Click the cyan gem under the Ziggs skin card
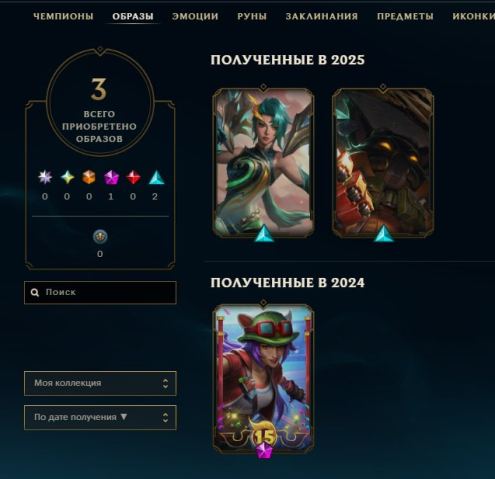The height and width of the screenshot is (479, 495). click(x=383, y=233)
